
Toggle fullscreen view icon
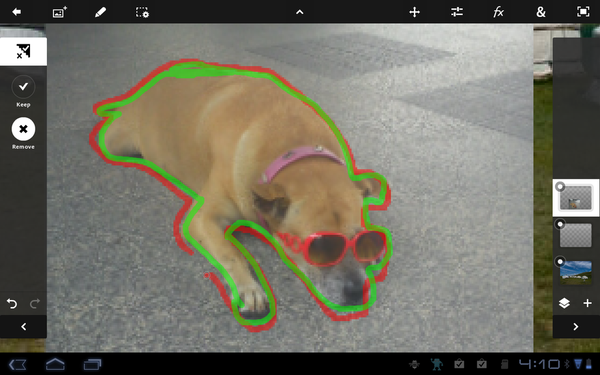point(583,12)
